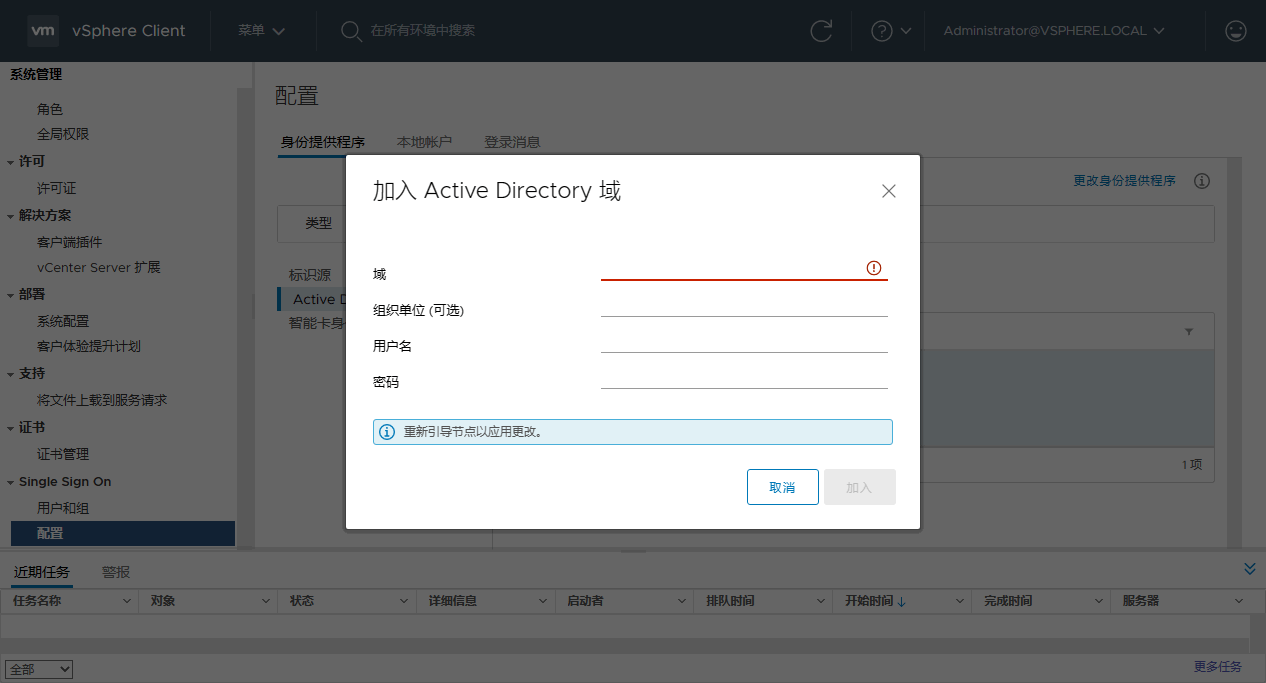Screen dimensions: 1266x683
Task: Click the search magnifier icon
Action: point(351,31)
